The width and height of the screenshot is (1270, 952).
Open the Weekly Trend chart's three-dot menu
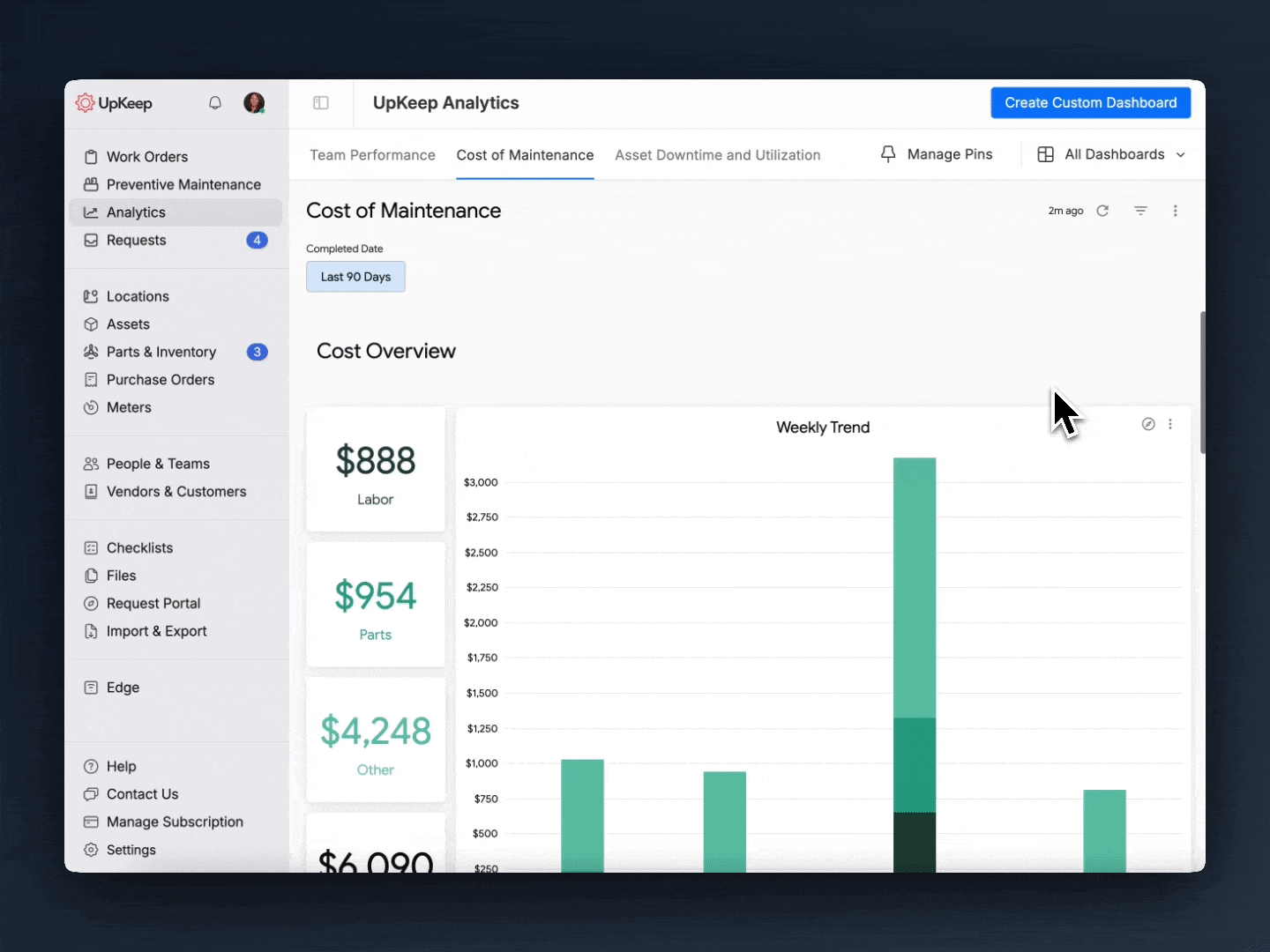[1170, 424]
